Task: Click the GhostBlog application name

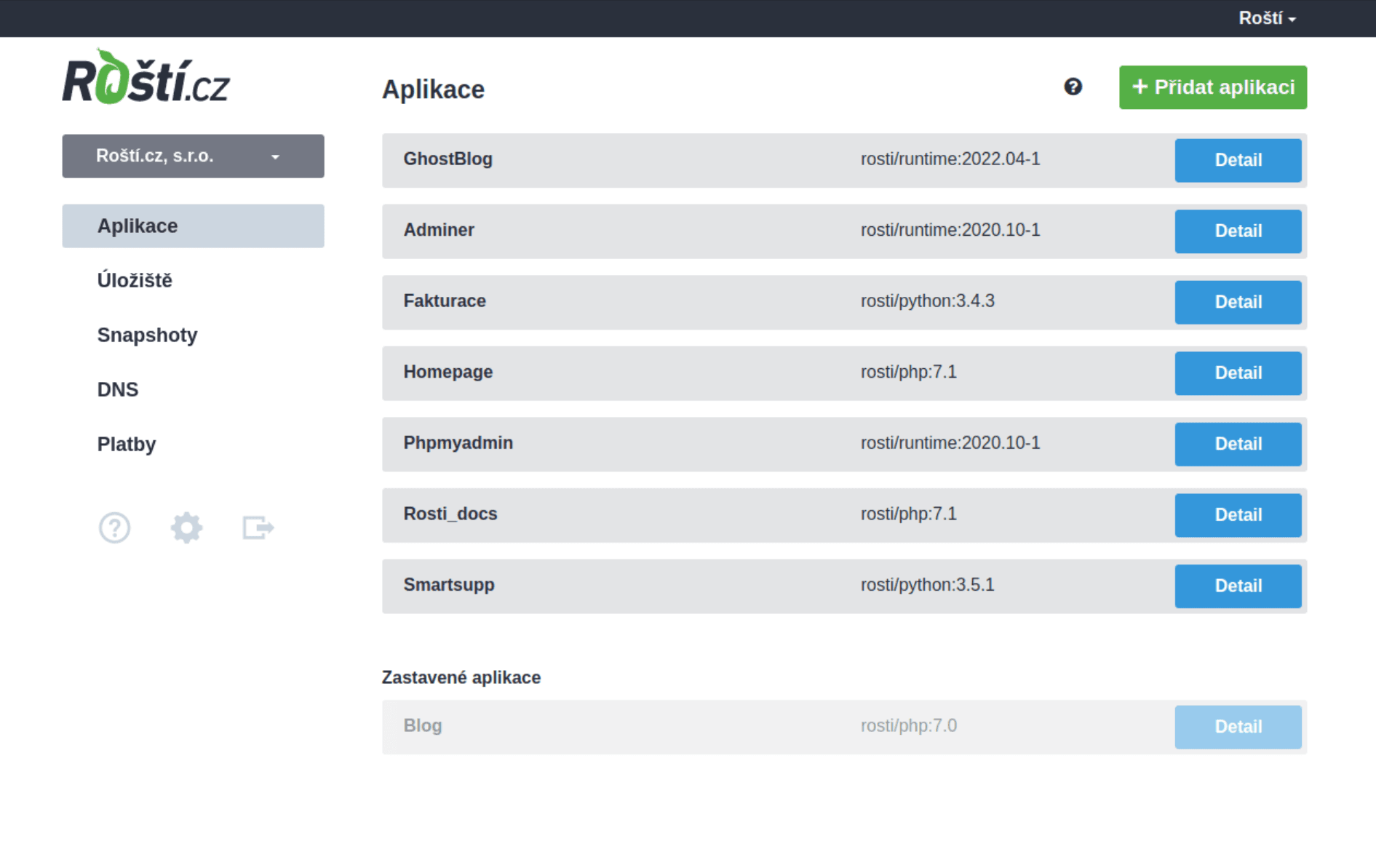Action: [x=448, y=159]
